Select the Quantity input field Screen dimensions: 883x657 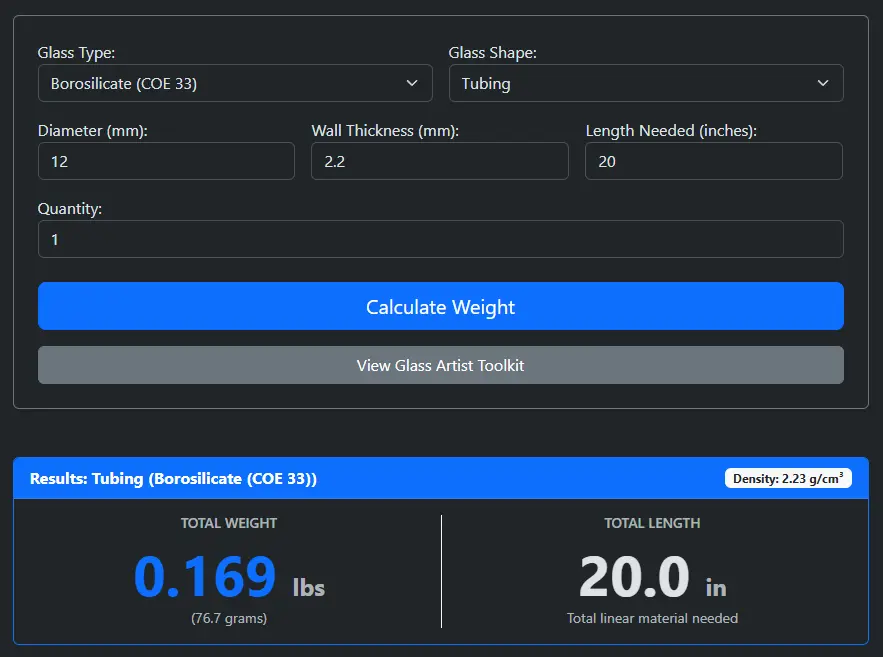point(441,239)
